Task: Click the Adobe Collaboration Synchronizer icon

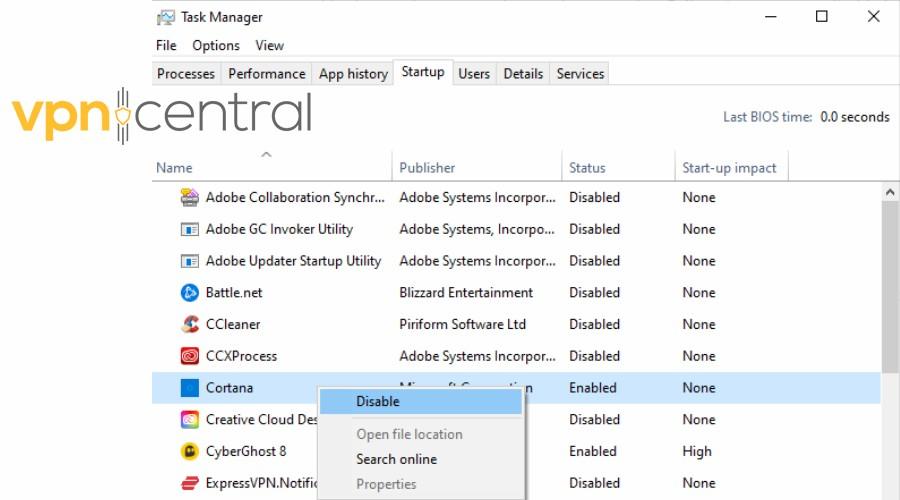Action: point(189,197)
